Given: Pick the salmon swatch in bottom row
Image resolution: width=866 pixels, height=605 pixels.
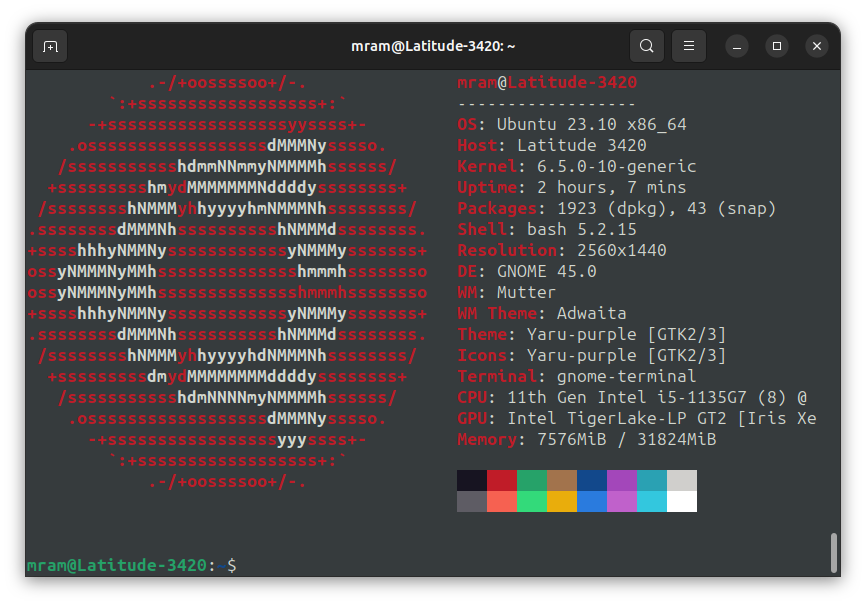Looking at the screenshot, I should 502,501.
